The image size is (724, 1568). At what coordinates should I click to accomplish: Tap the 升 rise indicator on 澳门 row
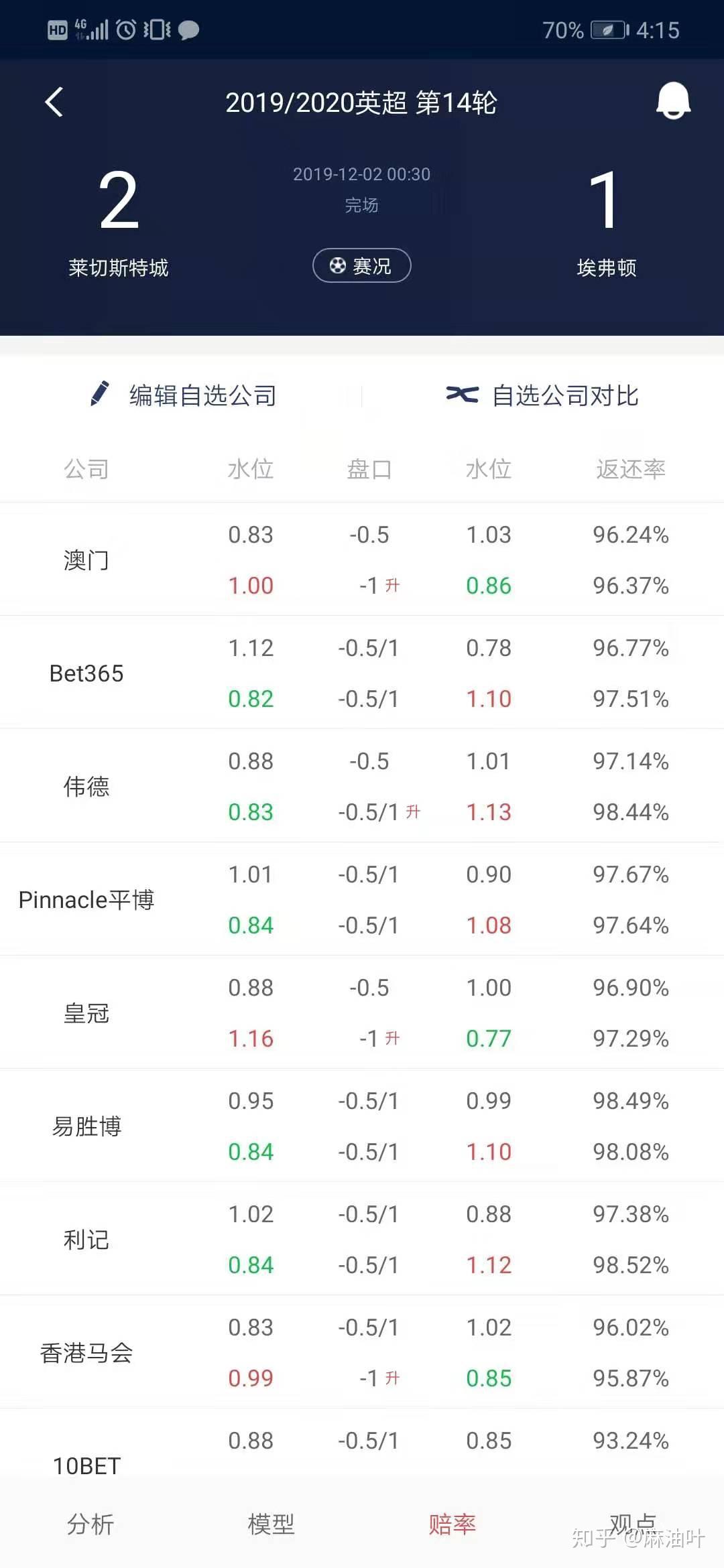tap(393, 585)
